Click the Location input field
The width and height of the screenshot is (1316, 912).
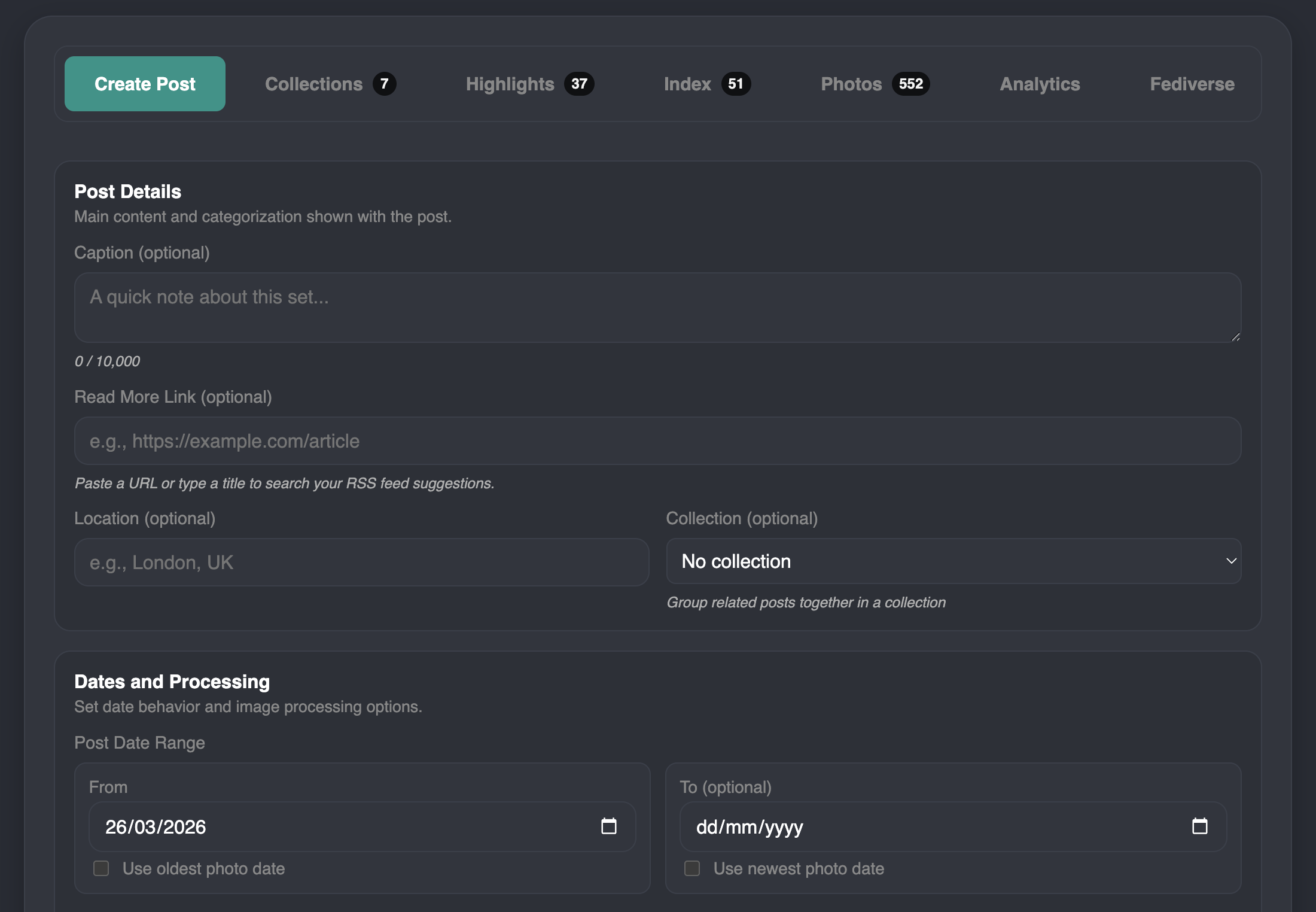pos(361,563)
